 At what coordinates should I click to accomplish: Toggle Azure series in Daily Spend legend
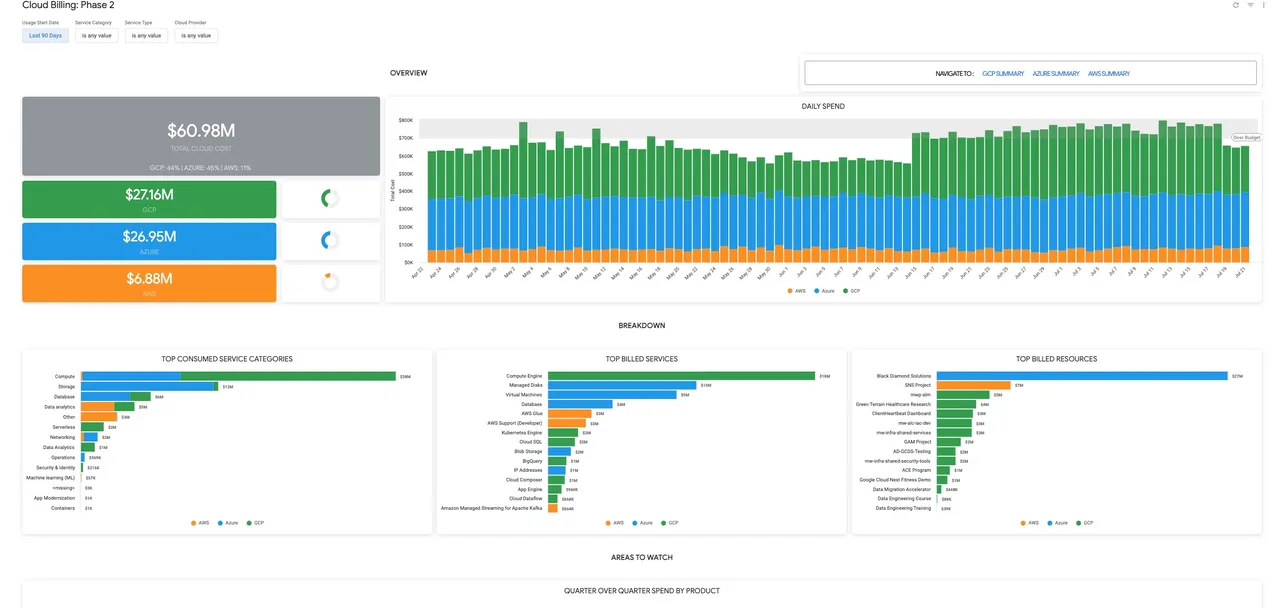coord(825,291)
